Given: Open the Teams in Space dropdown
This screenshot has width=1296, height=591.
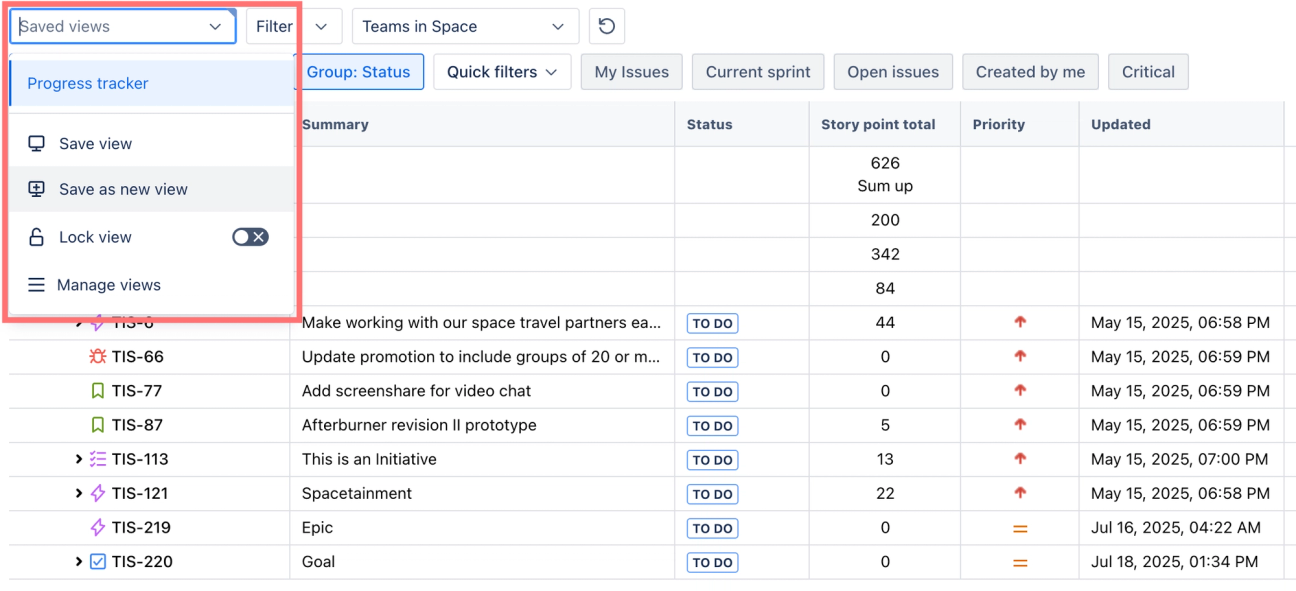Looking at the screenshot, I should click(x=465, y=27).
